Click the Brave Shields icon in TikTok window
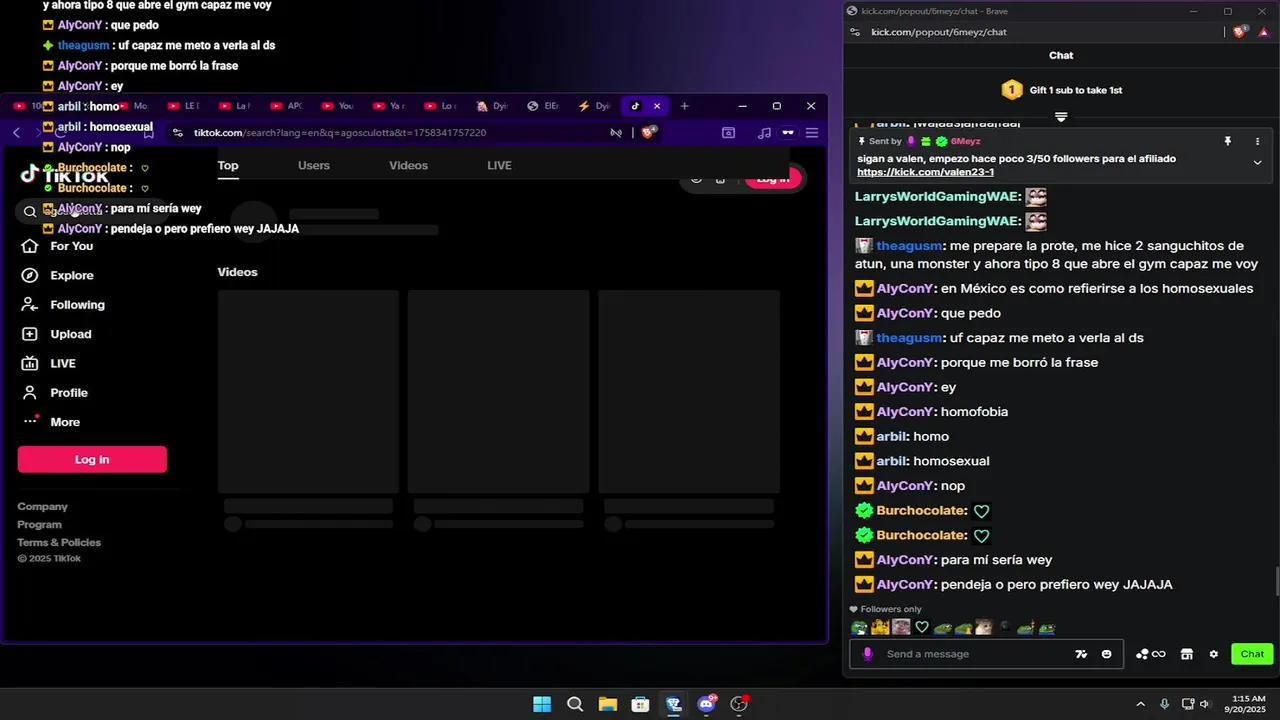1280x720 pixels. tap(648, 133)
